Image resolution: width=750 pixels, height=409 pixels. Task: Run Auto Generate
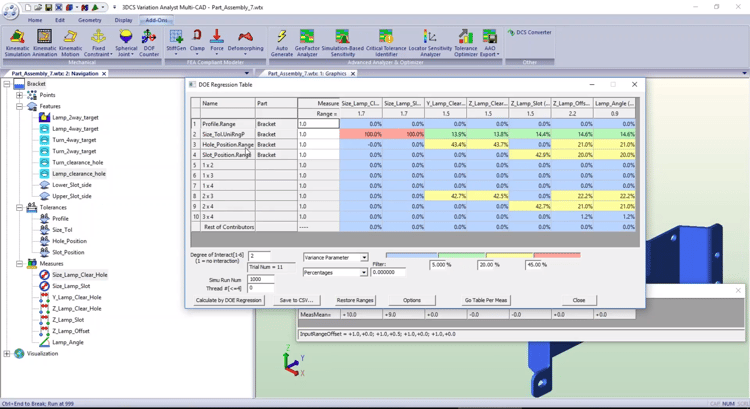[282, 43]
